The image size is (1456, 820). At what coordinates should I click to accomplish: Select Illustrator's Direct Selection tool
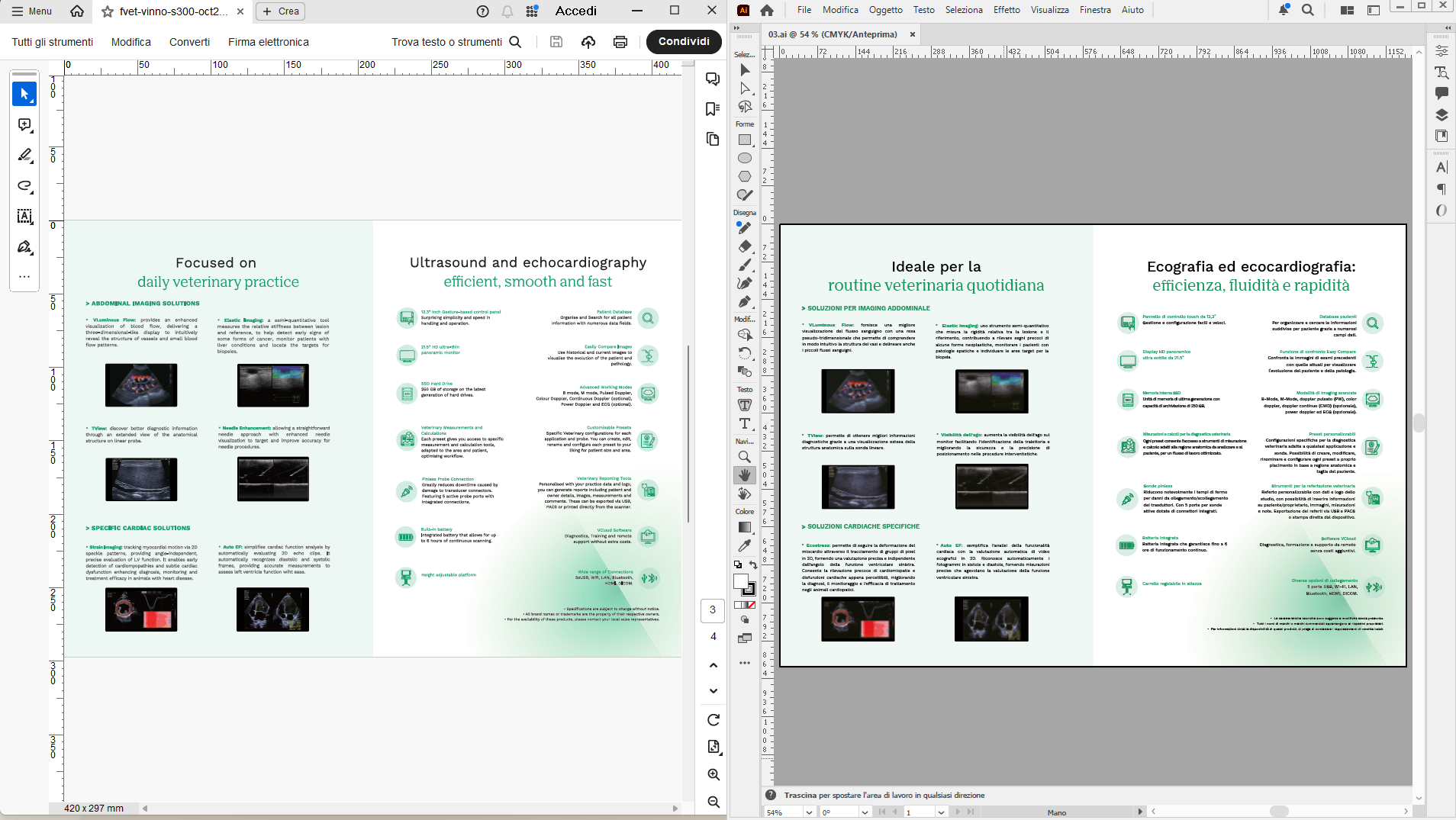(745, 88)
